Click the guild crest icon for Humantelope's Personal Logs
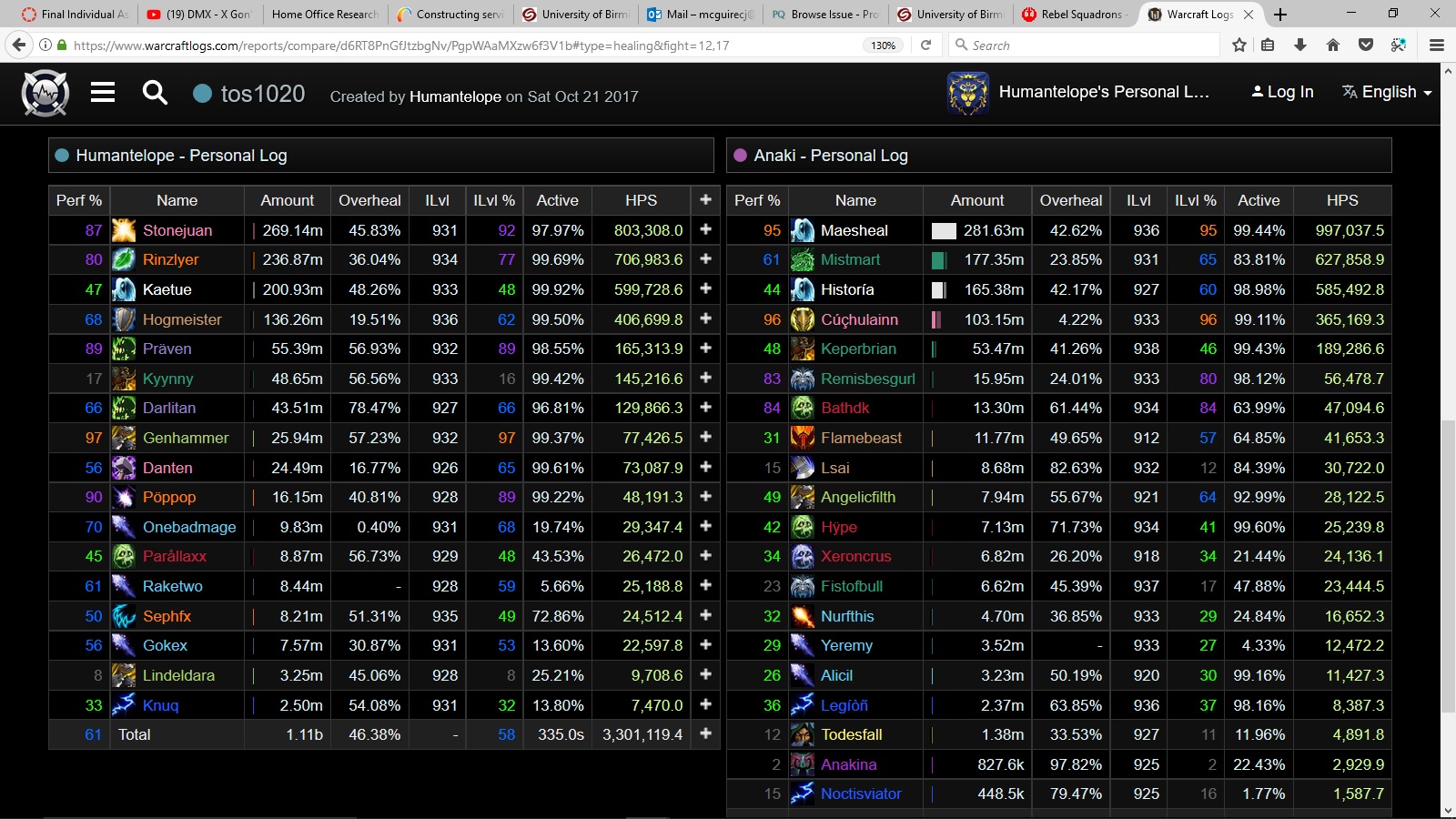The width and height of the screenshot is (1456, 819). 967,93
